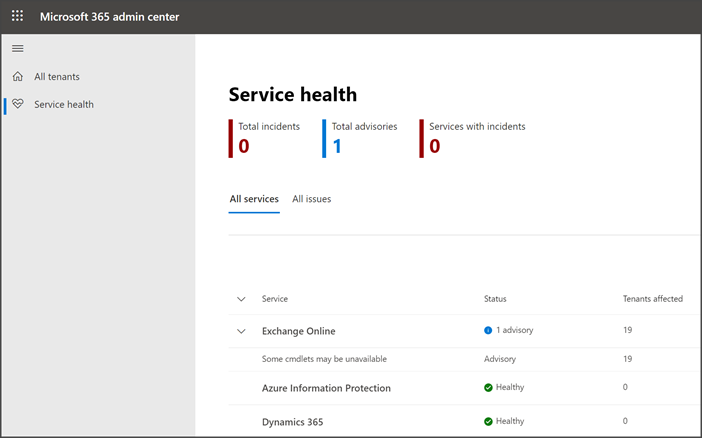Viewport: 702px width, 438px height.
Task: Open the Dynamics 365 service row
Action: tap(292, 422)
